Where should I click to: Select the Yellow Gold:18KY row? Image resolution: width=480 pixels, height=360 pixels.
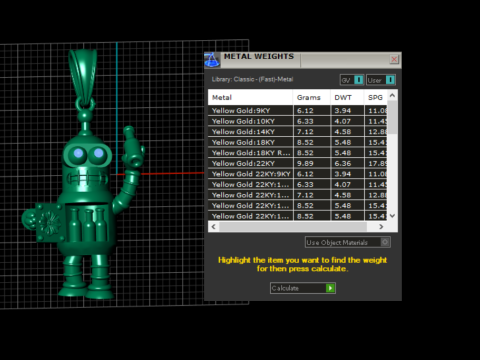tap(298, 142)
